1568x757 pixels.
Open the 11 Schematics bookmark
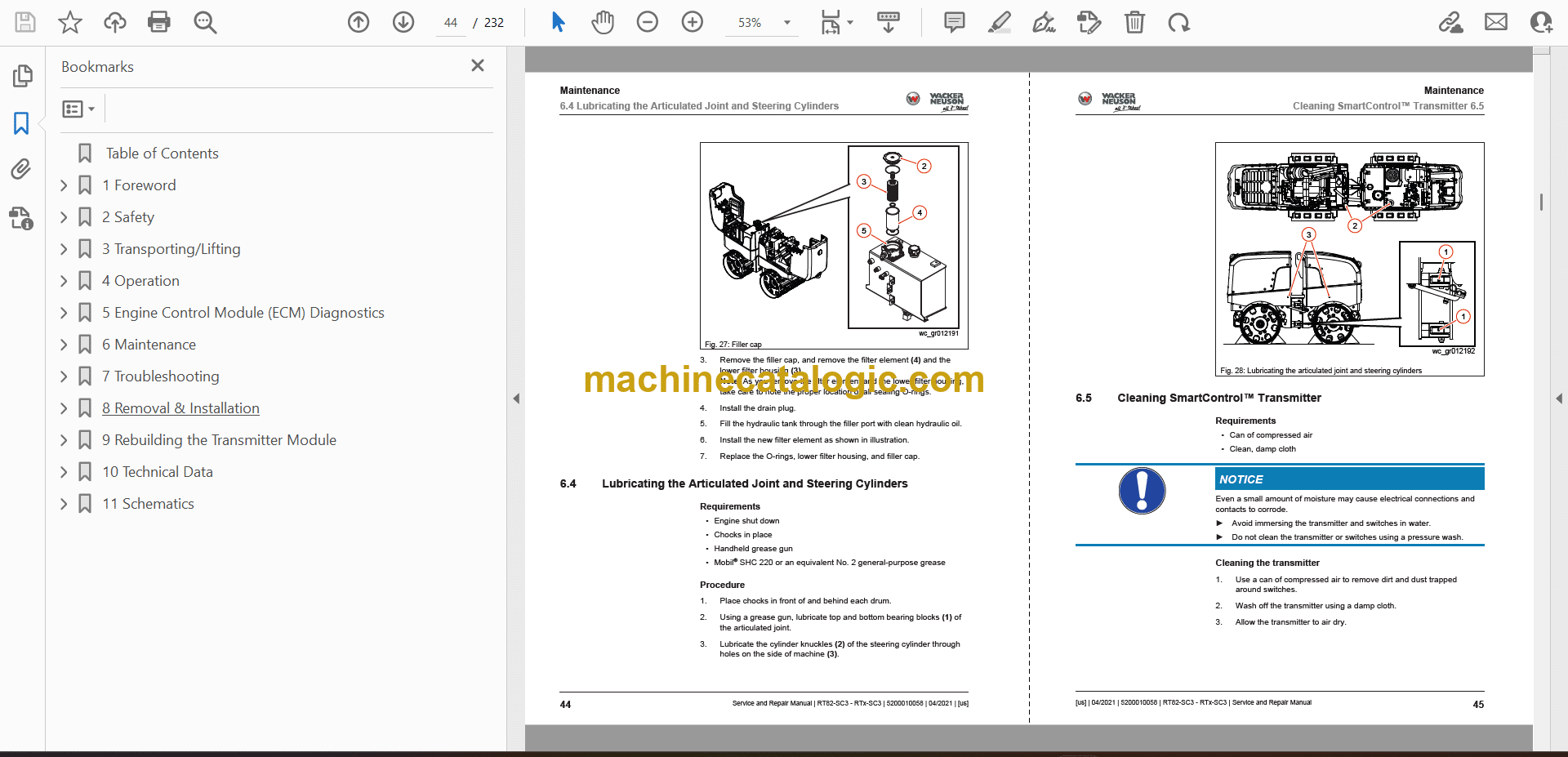(148, 504)
